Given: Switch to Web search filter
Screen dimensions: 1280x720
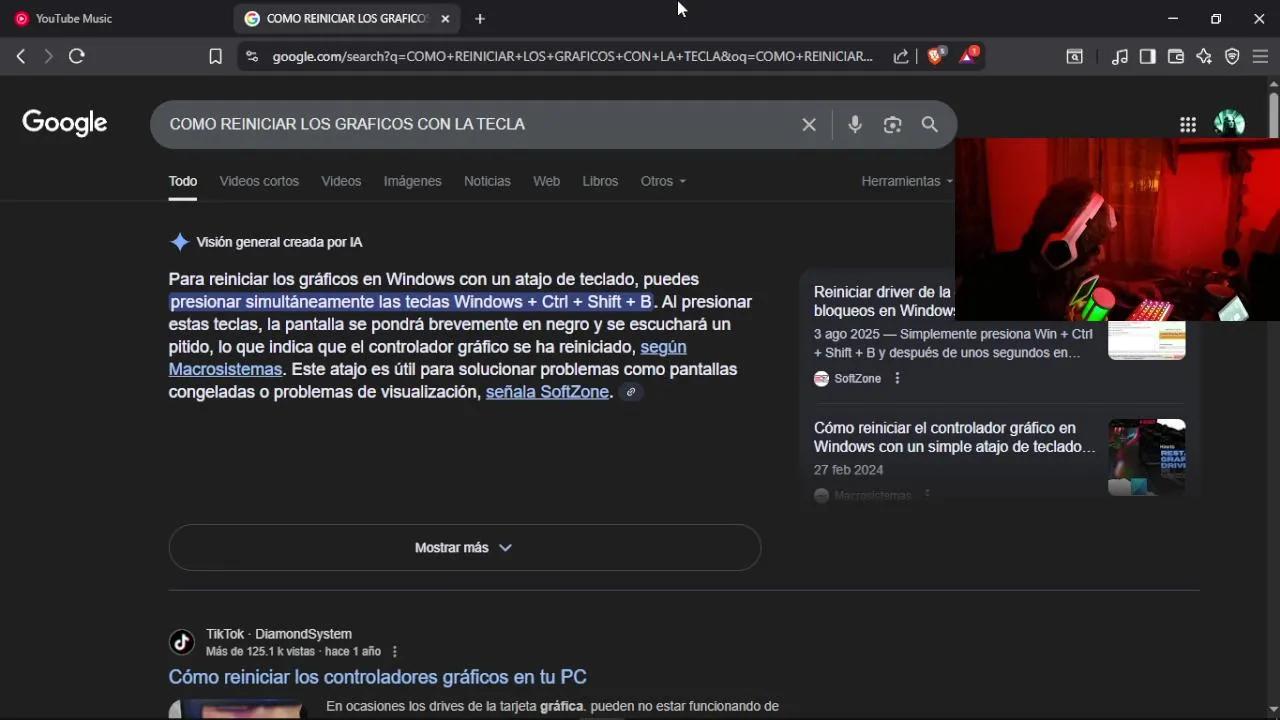Looking at the screenshot, I should (x=546, y=181).
